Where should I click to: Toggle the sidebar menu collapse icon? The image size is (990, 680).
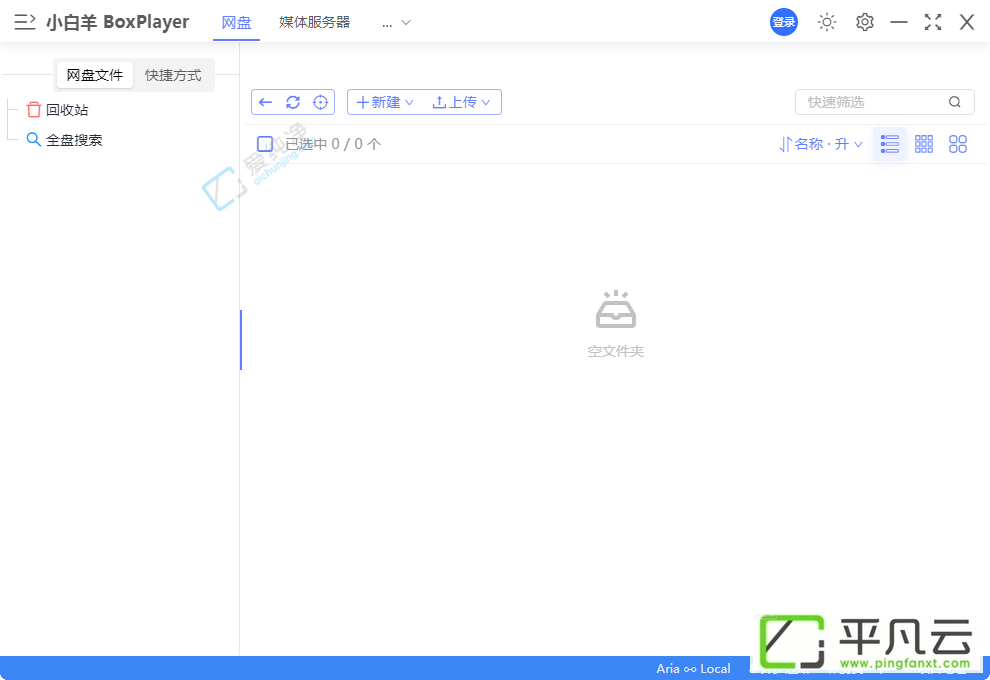tap(25, 22)
